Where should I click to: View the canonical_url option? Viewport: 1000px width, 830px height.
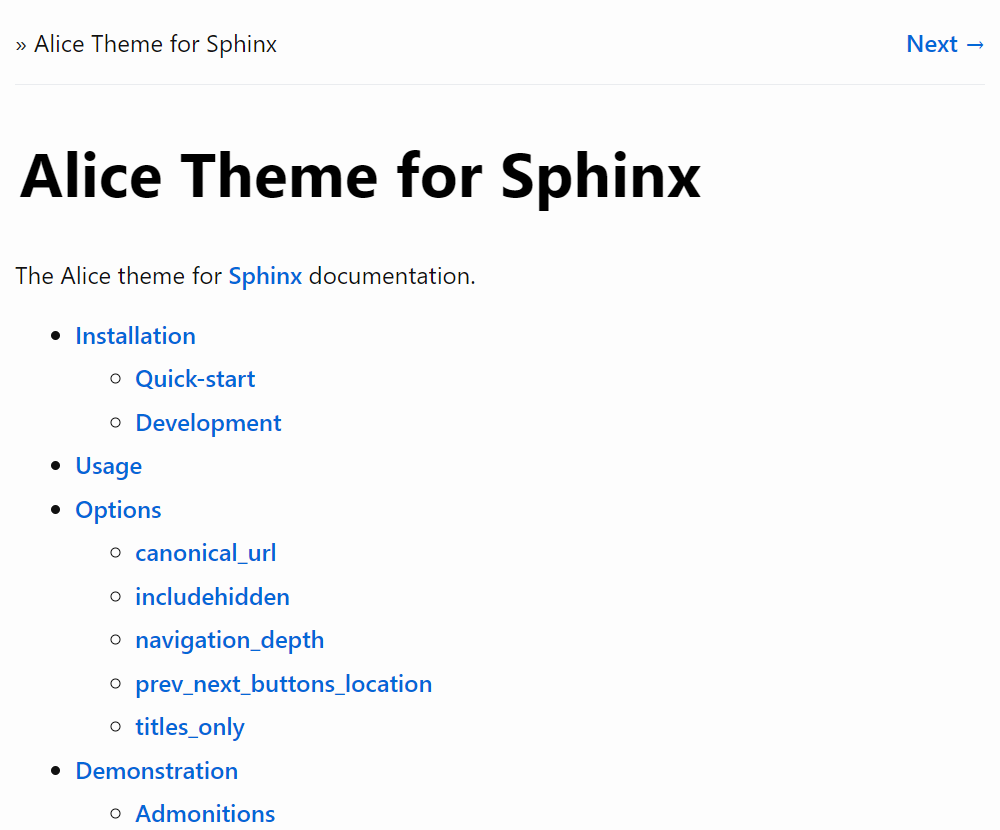pyautogui.click(x=205, y=553)
